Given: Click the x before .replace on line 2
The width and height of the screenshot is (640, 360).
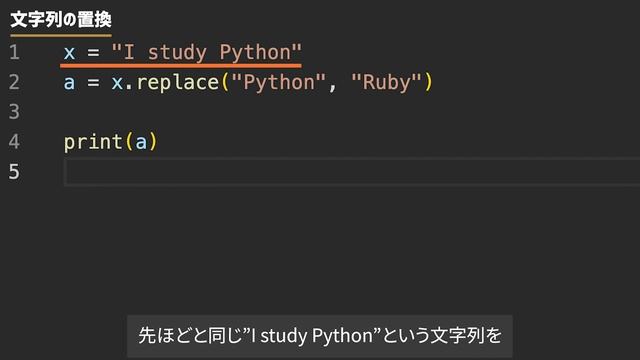Looking at the screenshot, I should click(x=117, y=83).
